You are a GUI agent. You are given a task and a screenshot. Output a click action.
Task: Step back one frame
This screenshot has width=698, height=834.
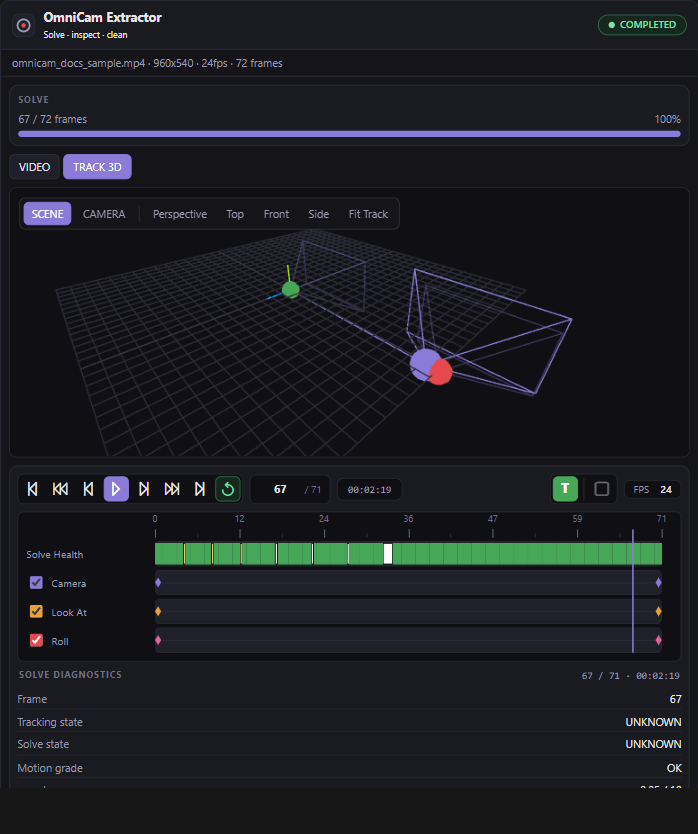pyautogui.click(x=88, y=489)
